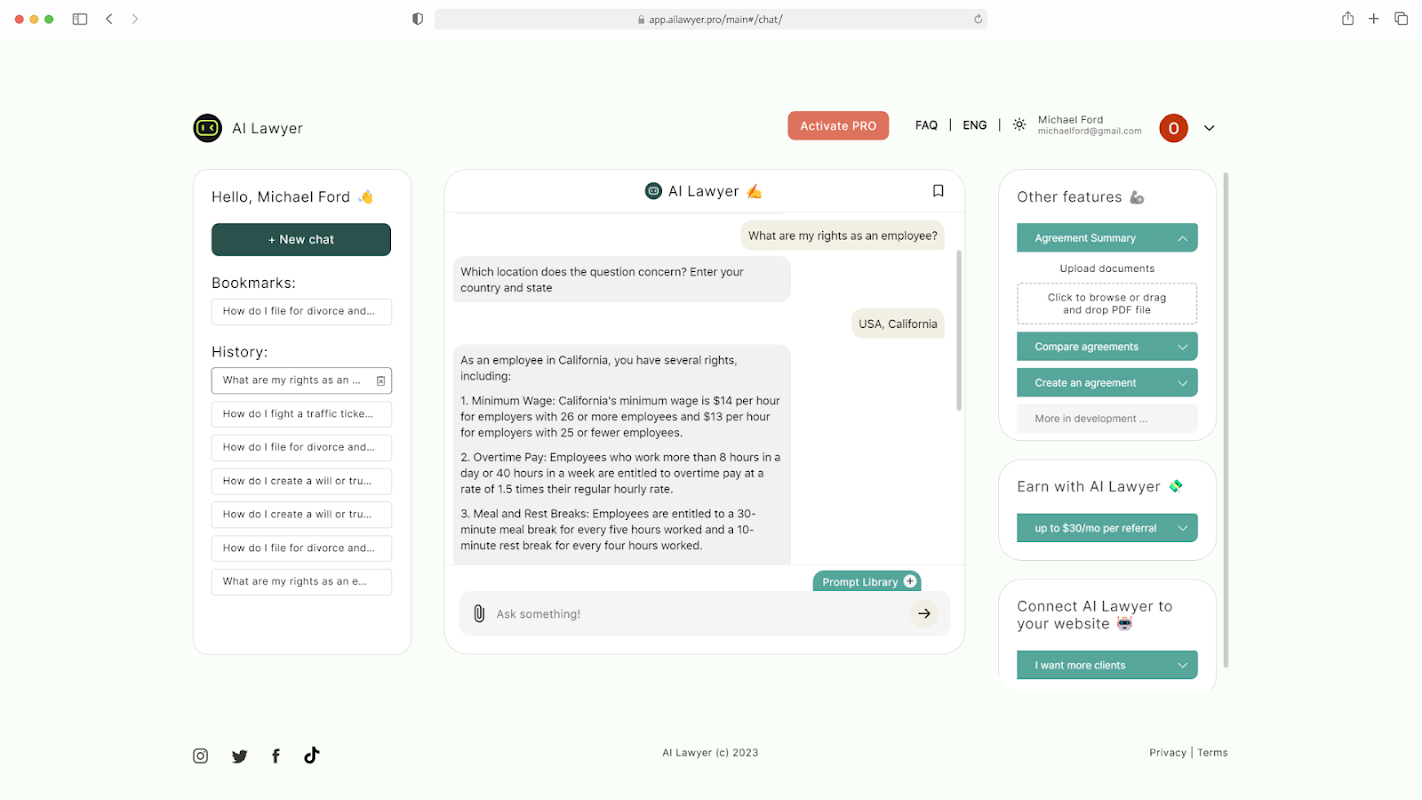
Task: Click the PDF upload drop zone
Action: 1107,304
